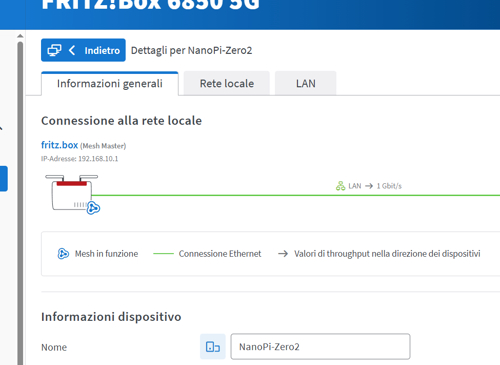The width and height of the screenshot is (500, 365).
Task: Click the scroll up arrow of the sidebar
Action: tap(20, 36)
